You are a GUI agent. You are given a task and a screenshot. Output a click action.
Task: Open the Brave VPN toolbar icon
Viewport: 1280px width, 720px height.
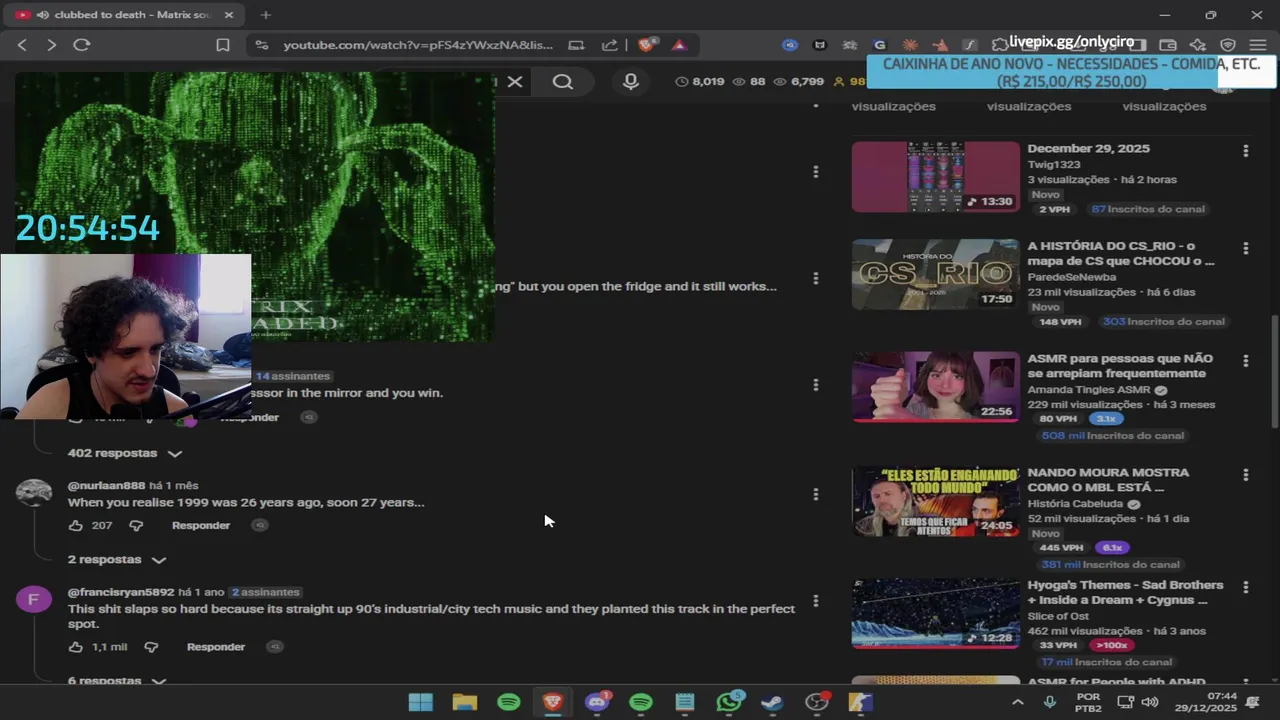(x=1229, y=45)
